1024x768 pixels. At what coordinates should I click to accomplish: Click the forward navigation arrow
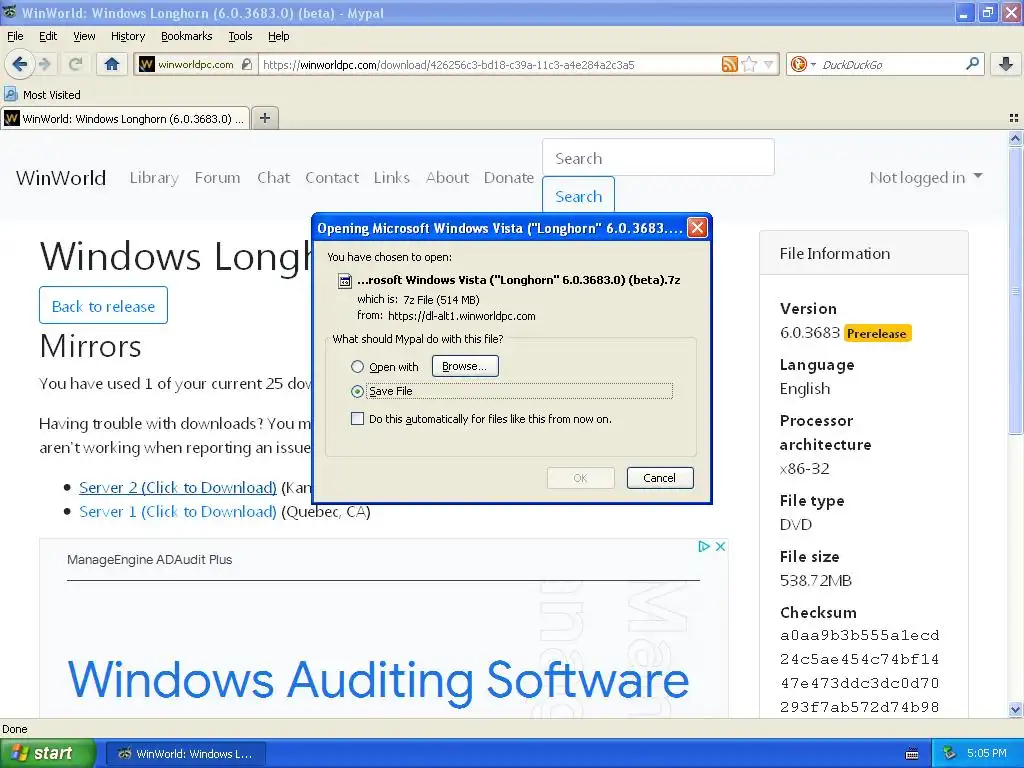(x=44, y=64)
